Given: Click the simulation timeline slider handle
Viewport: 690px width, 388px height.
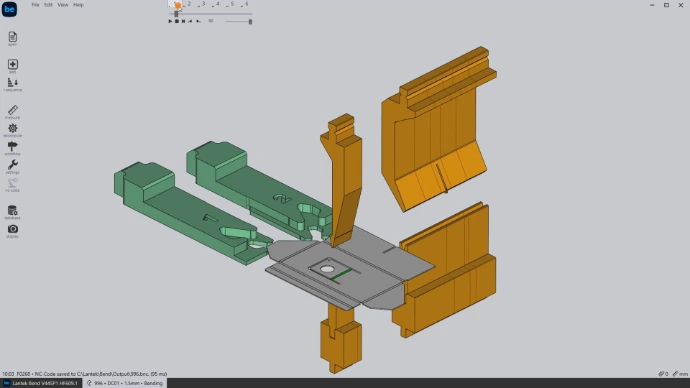Looking at the screenshot, I should click(x=176, y=14).
